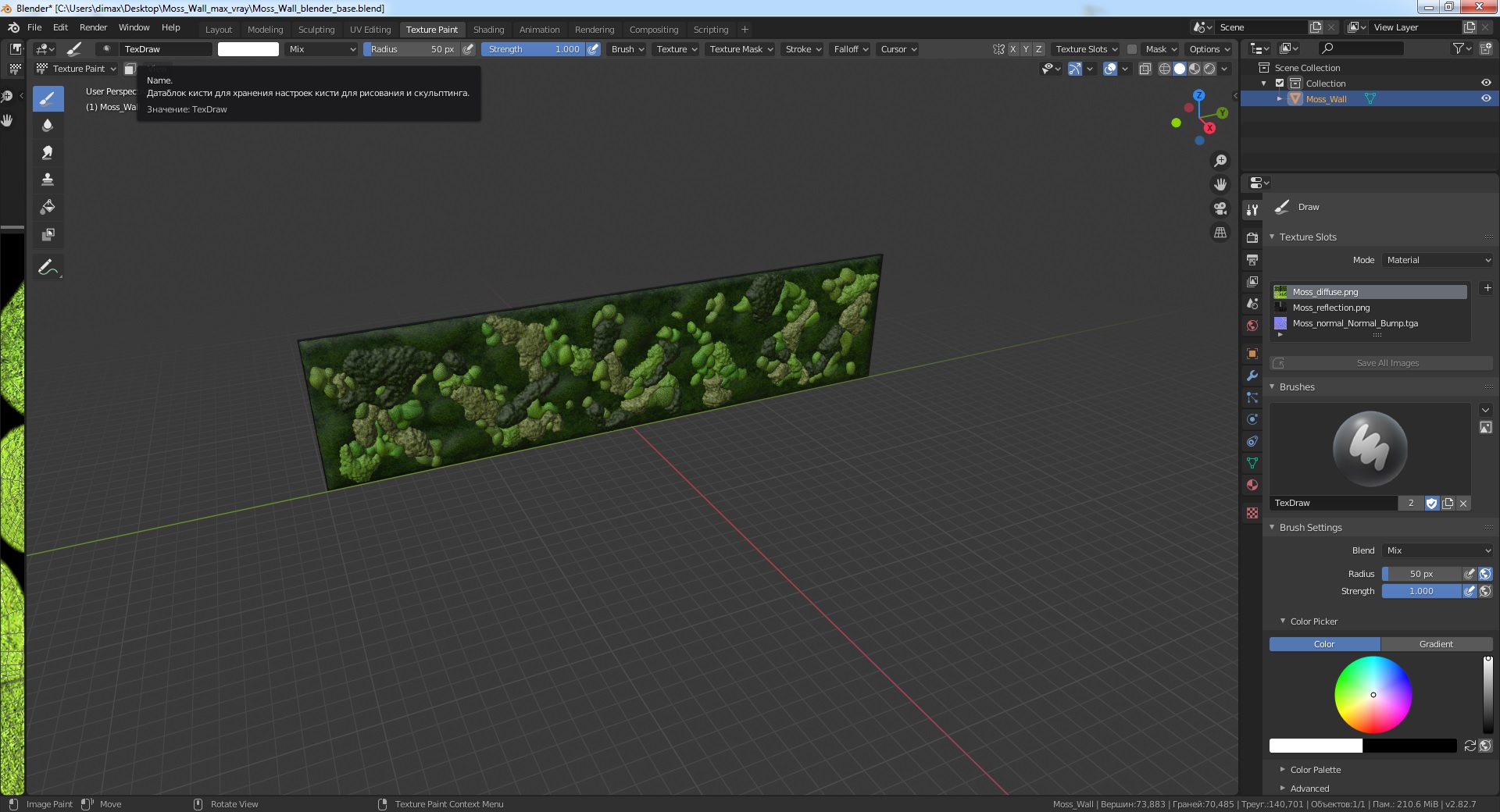Open the Output properties tab
The height and width of the screenshot is (812, 1500).
[1252, 259]
